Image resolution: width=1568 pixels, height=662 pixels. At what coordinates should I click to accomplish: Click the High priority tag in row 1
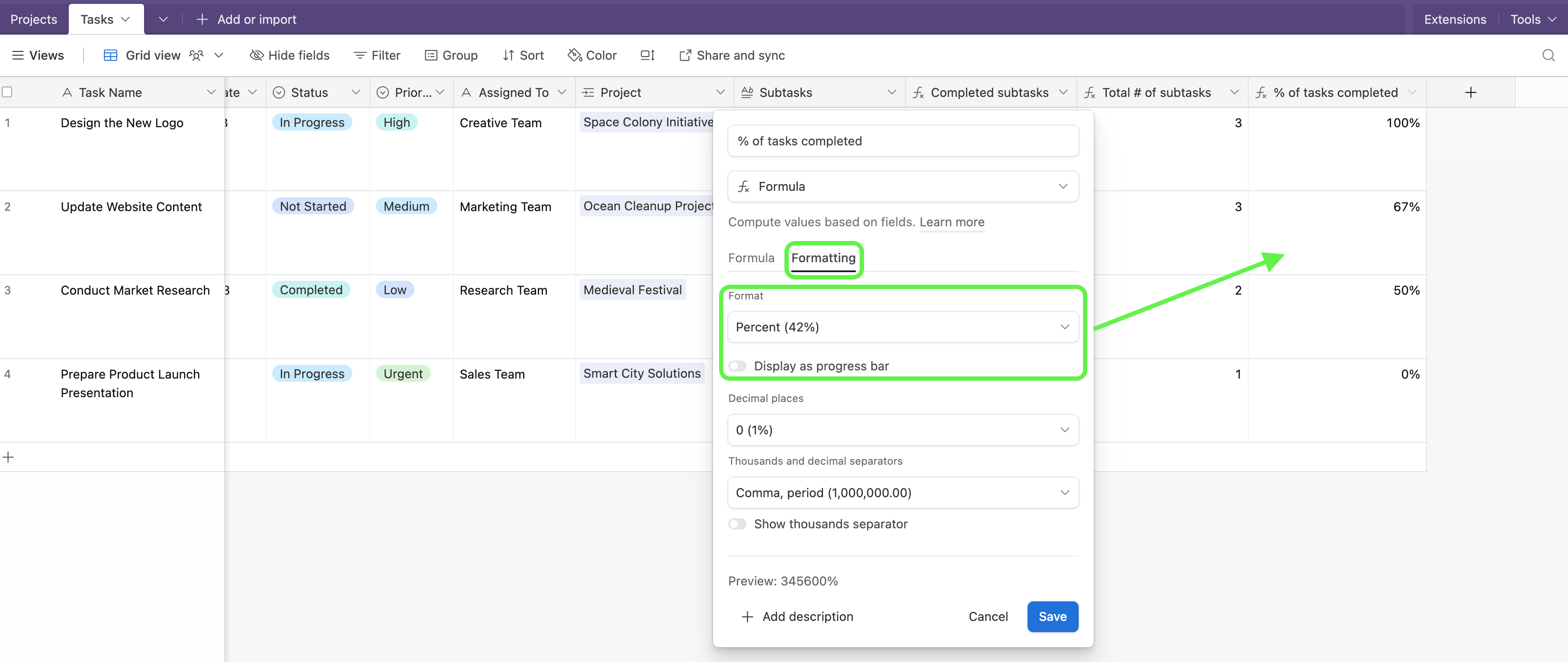tap(396, 122)
